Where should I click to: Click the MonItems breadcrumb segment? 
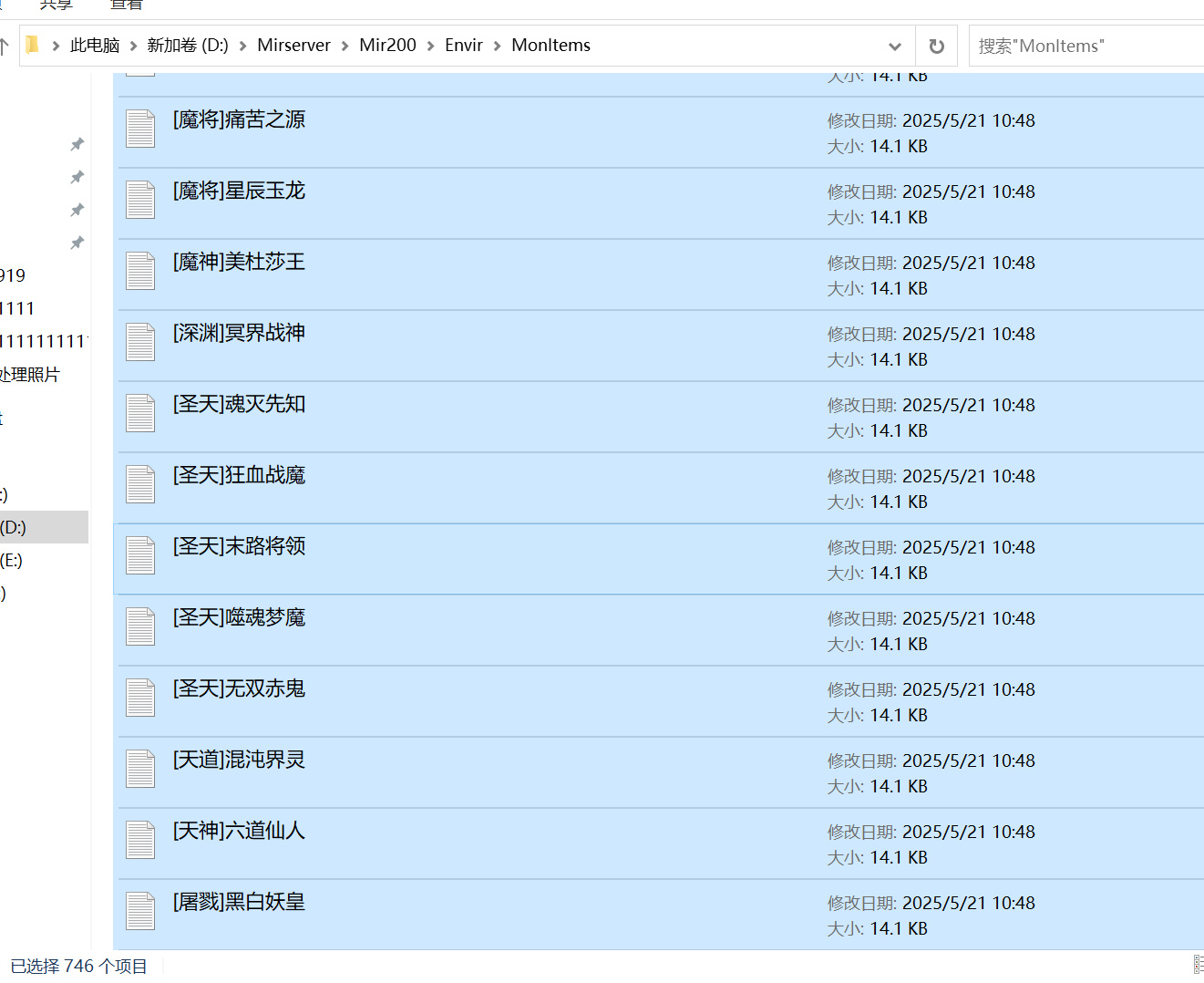point(551,46)
